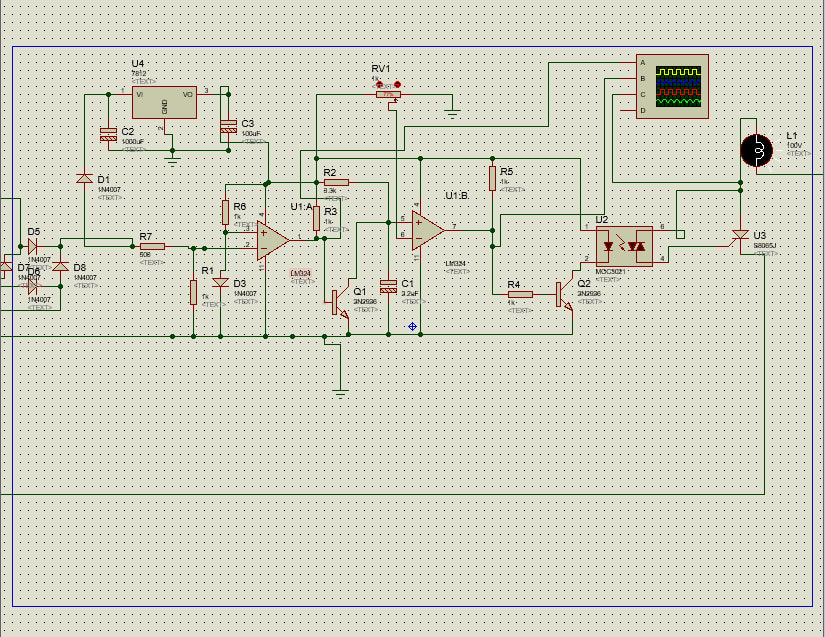This screenshot has height=637, width=825.
Task: Click the U1:B op-amp triangle
Action: 428,230
